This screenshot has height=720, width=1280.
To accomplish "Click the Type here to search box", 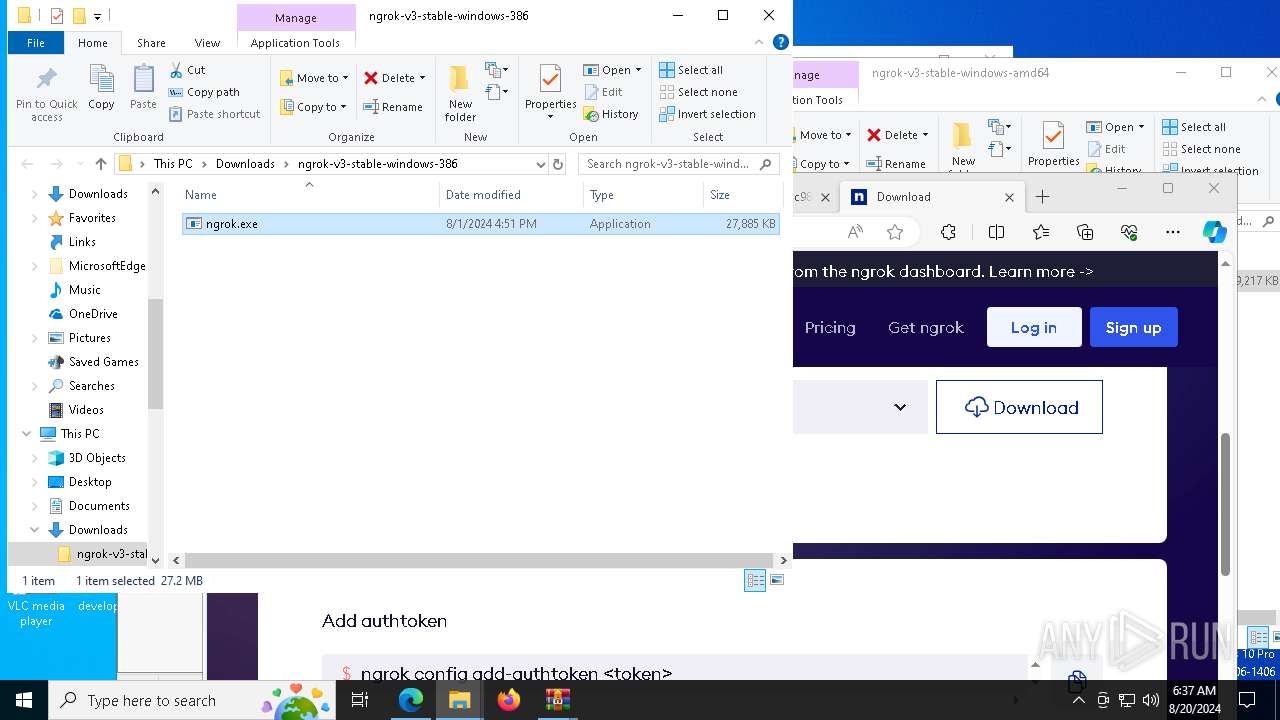I will pyautogui.click(x=190, y=700).
